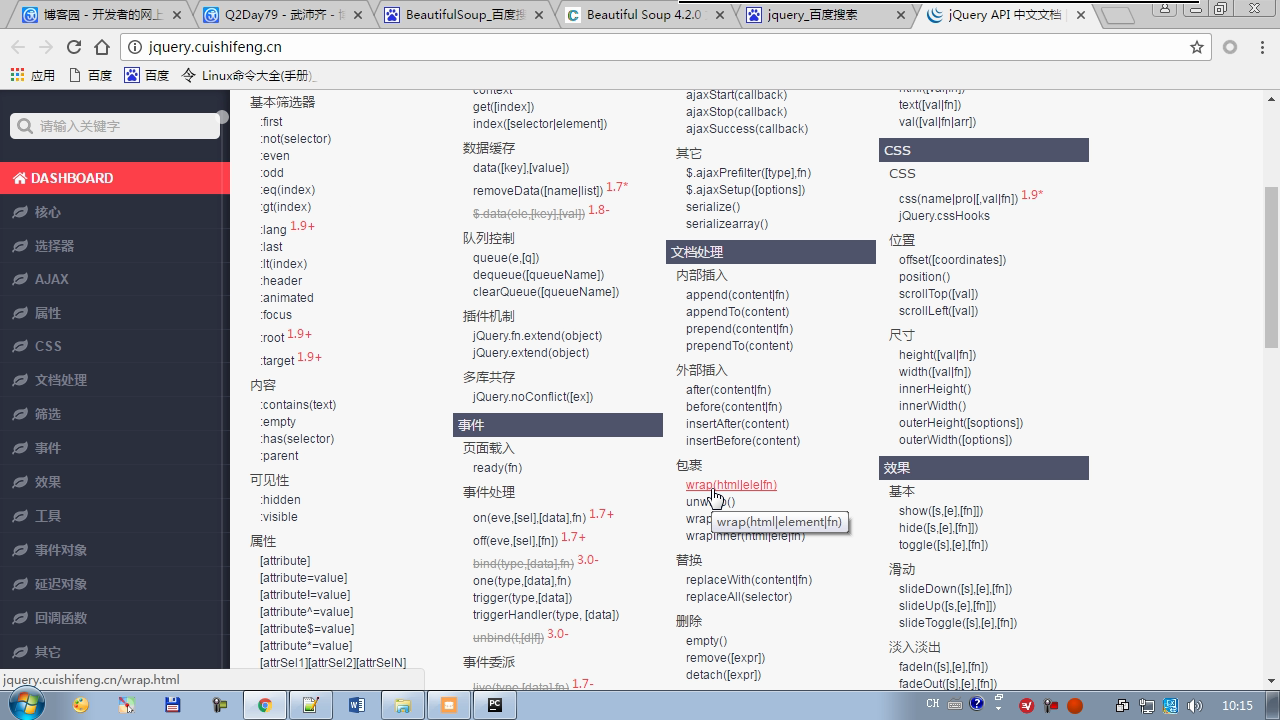Click the address bar URL
Screen dimensions: 1280x720
(215, 47)
